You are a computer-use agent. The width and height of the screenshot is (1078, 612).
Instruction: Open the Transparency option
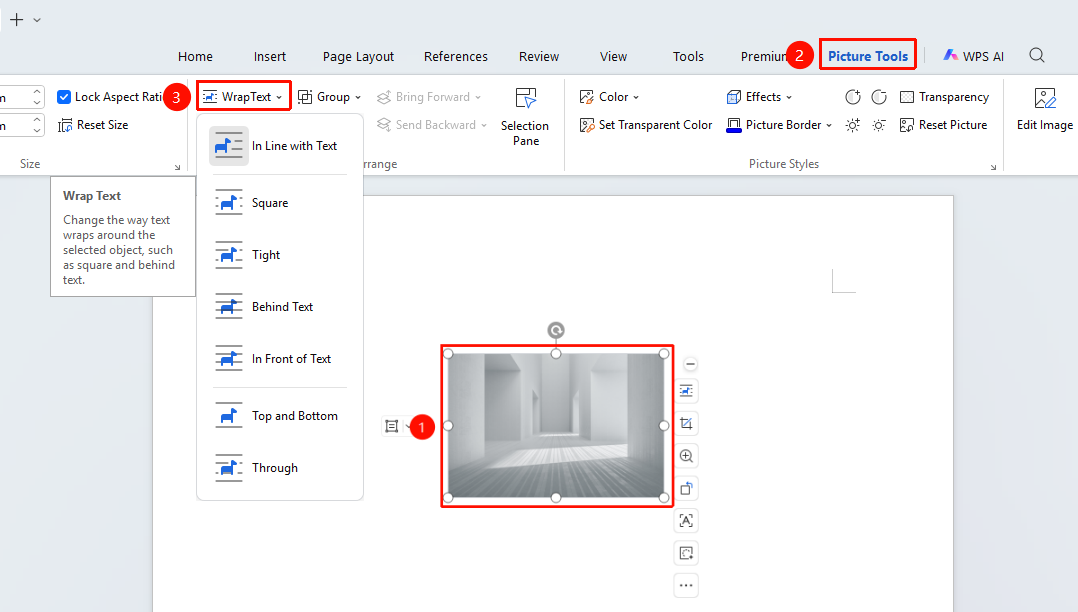coord(945,97)
